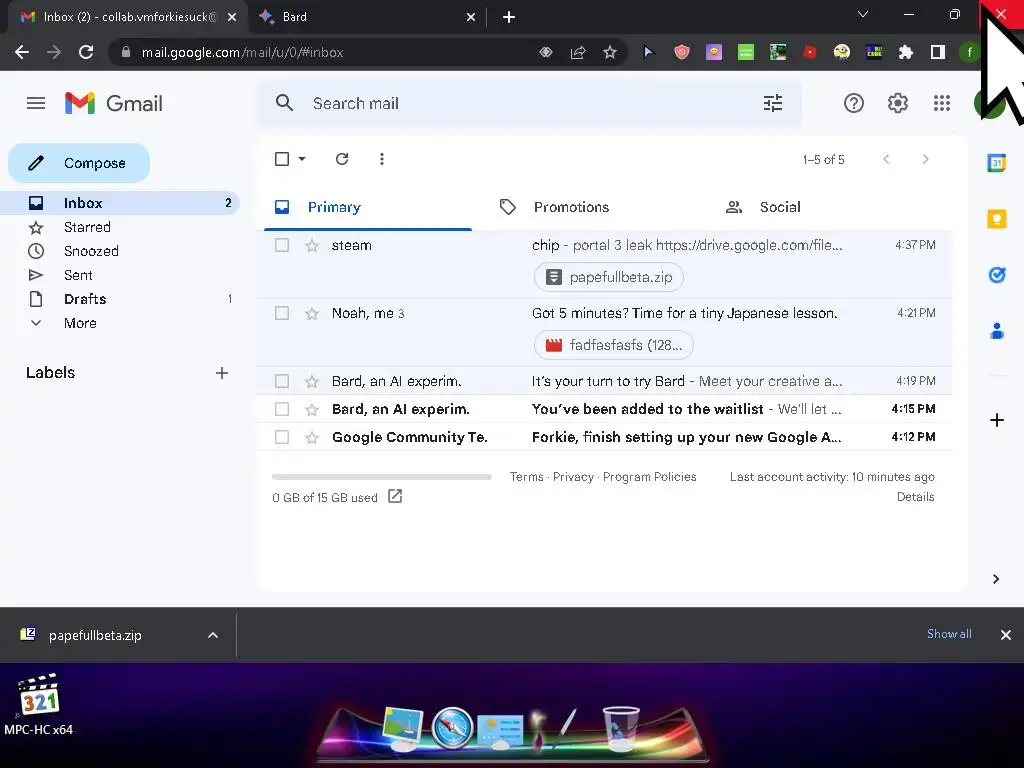This screenshot has height=768, width=1024.
Task: Open the Support help icon
Action: coord(854,103)
